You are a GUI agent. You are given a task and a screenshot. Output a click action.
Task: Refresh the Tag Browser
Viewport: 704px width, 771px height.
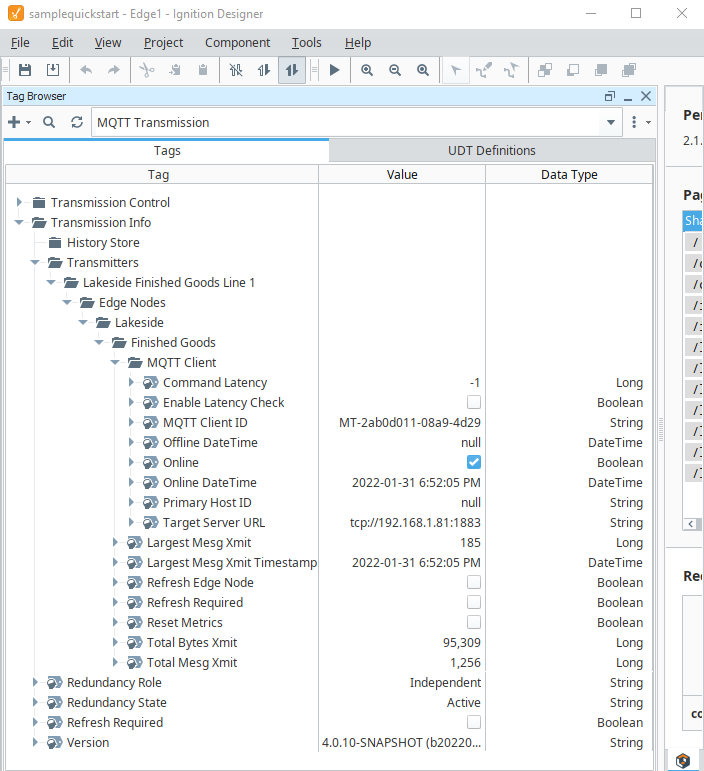pyautogui.click(x=77, y=122)
